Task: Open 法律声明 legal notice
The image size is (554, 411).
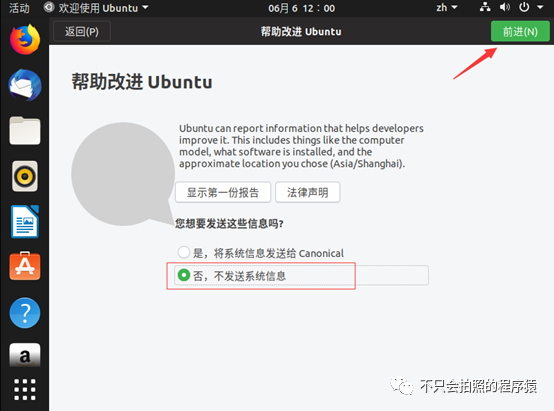Action: pyautogui.click(x=308, y=192)
